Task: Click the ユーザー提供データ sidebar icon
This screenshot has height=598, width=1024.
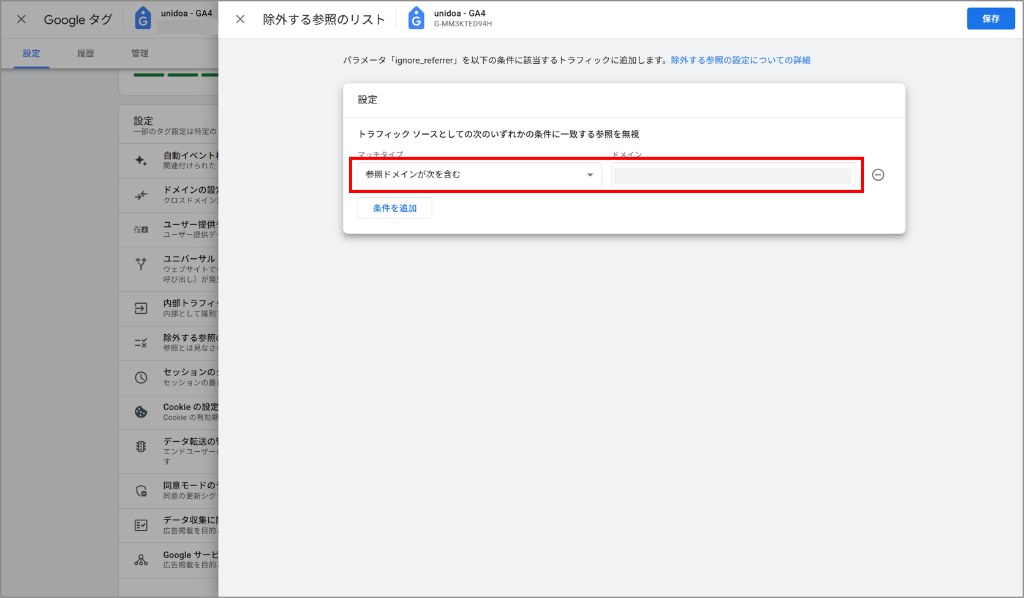Action: [x=140, y=228]
